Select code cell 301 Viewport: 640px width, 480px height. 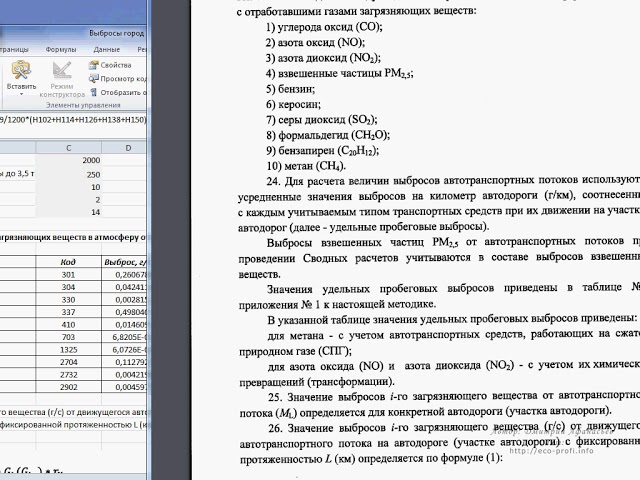tap(68, 275)
